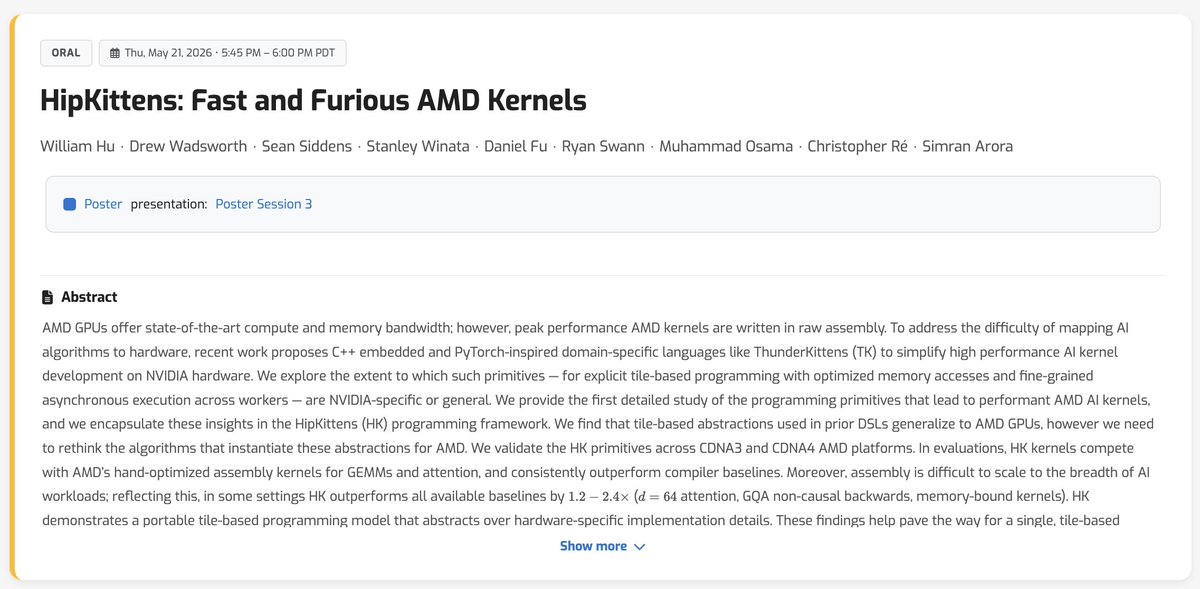Open the Poster link
The image size is (1200, 589).
(x=103, y=204)
